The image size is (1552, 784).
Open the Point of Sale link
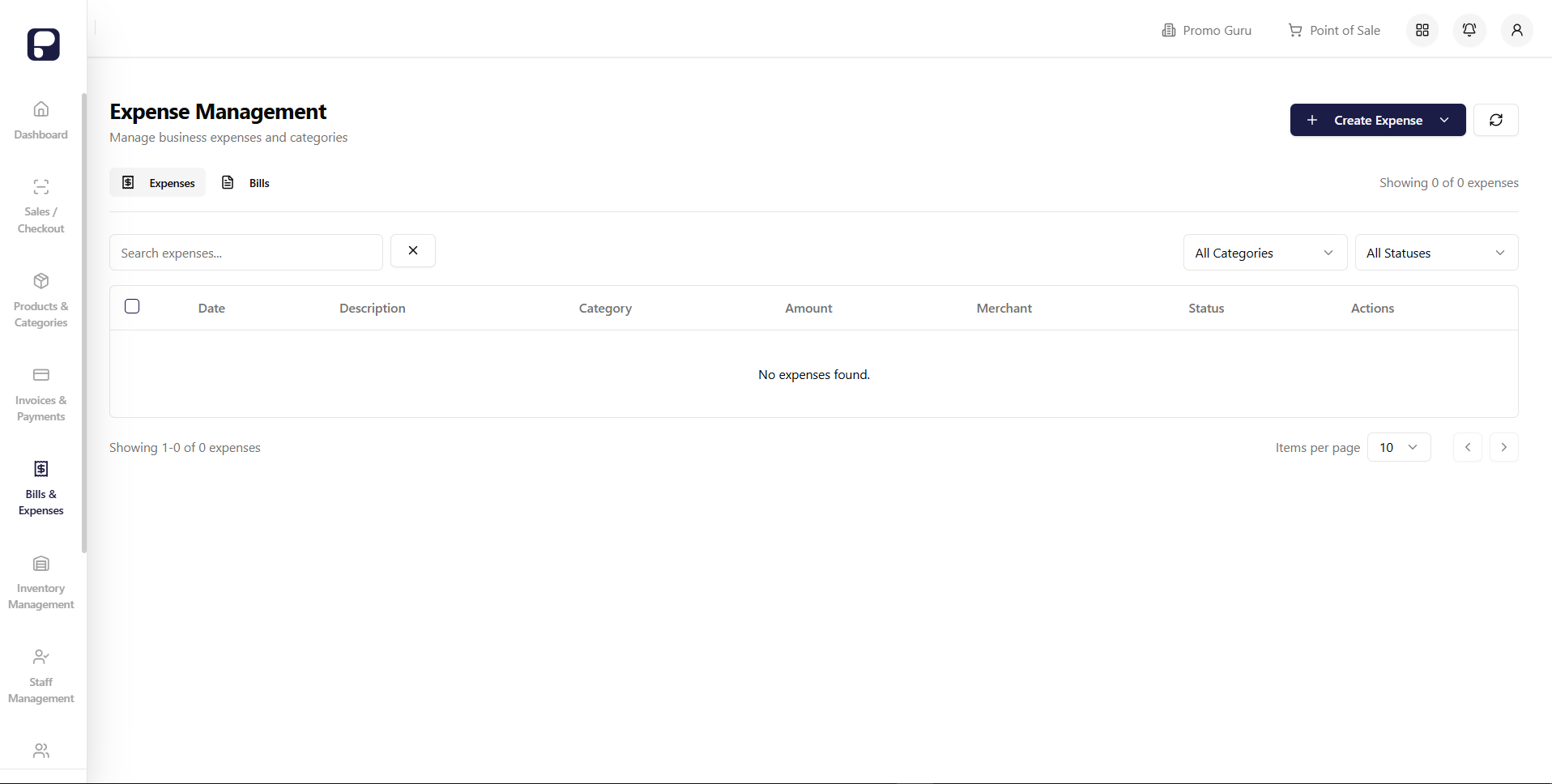point(1334,31)
